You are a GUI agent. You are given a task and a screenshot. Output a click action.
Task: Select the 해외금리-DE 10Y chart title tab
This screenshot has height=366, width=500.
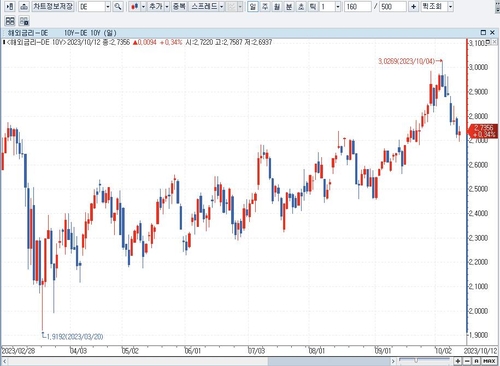click(x=62, y=33)
